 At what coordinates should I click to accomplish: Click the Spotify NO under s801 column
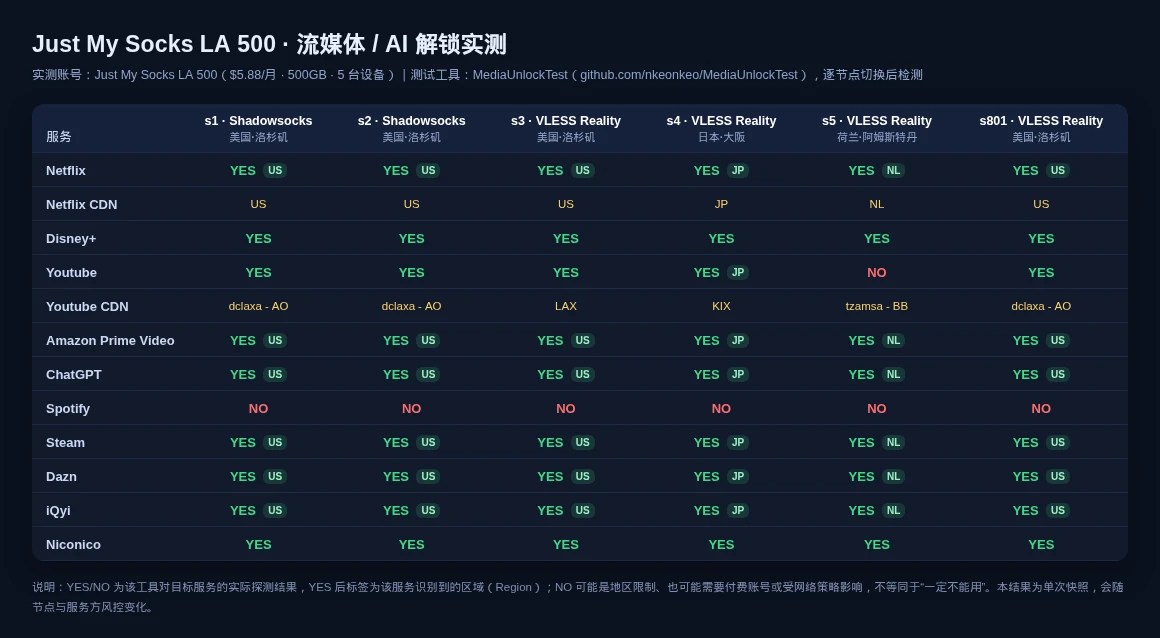[x=1041, y=409]
